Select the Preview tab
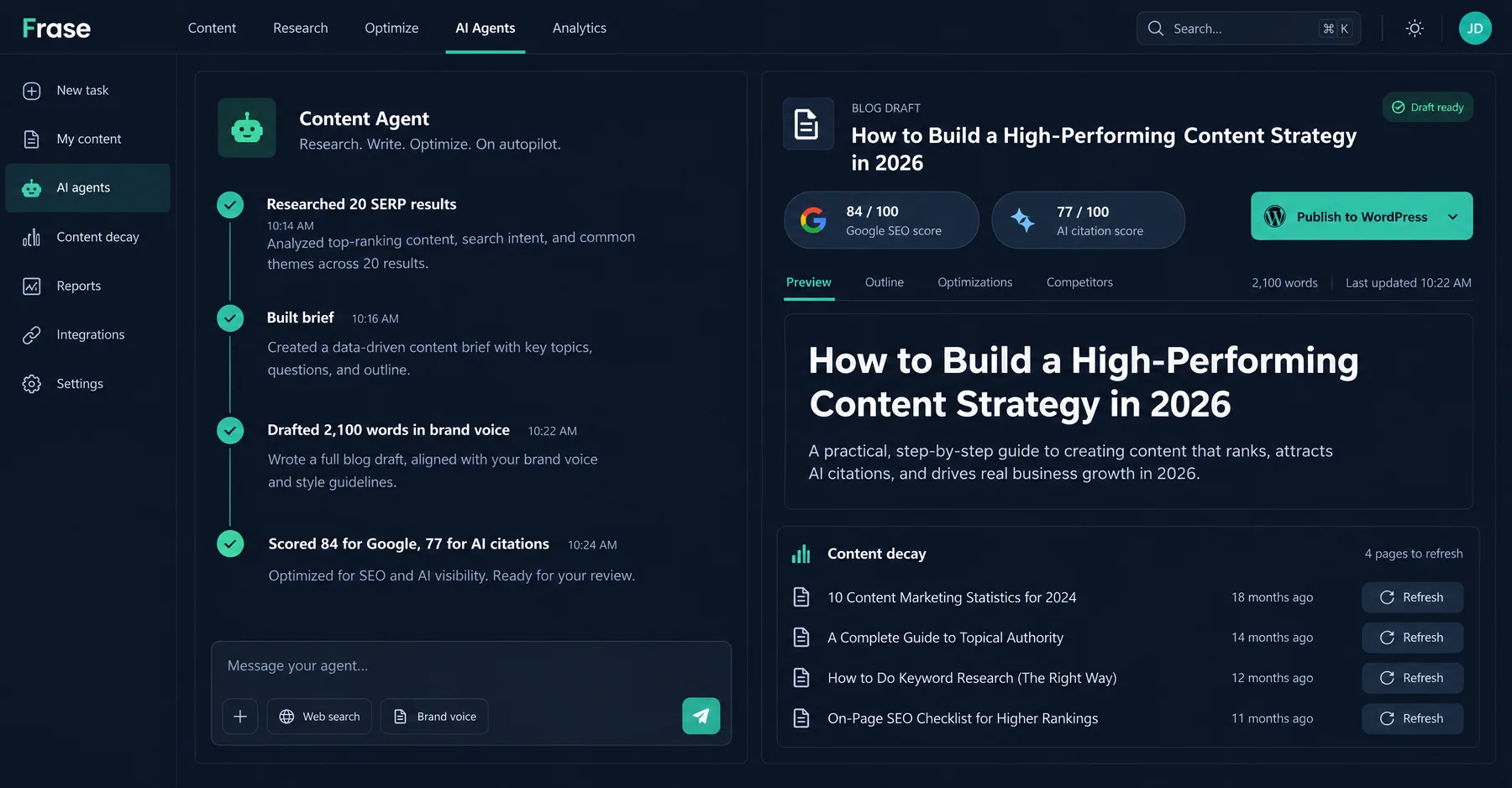Viewport: 1512px width, 788px height. (x=809, y=282)
